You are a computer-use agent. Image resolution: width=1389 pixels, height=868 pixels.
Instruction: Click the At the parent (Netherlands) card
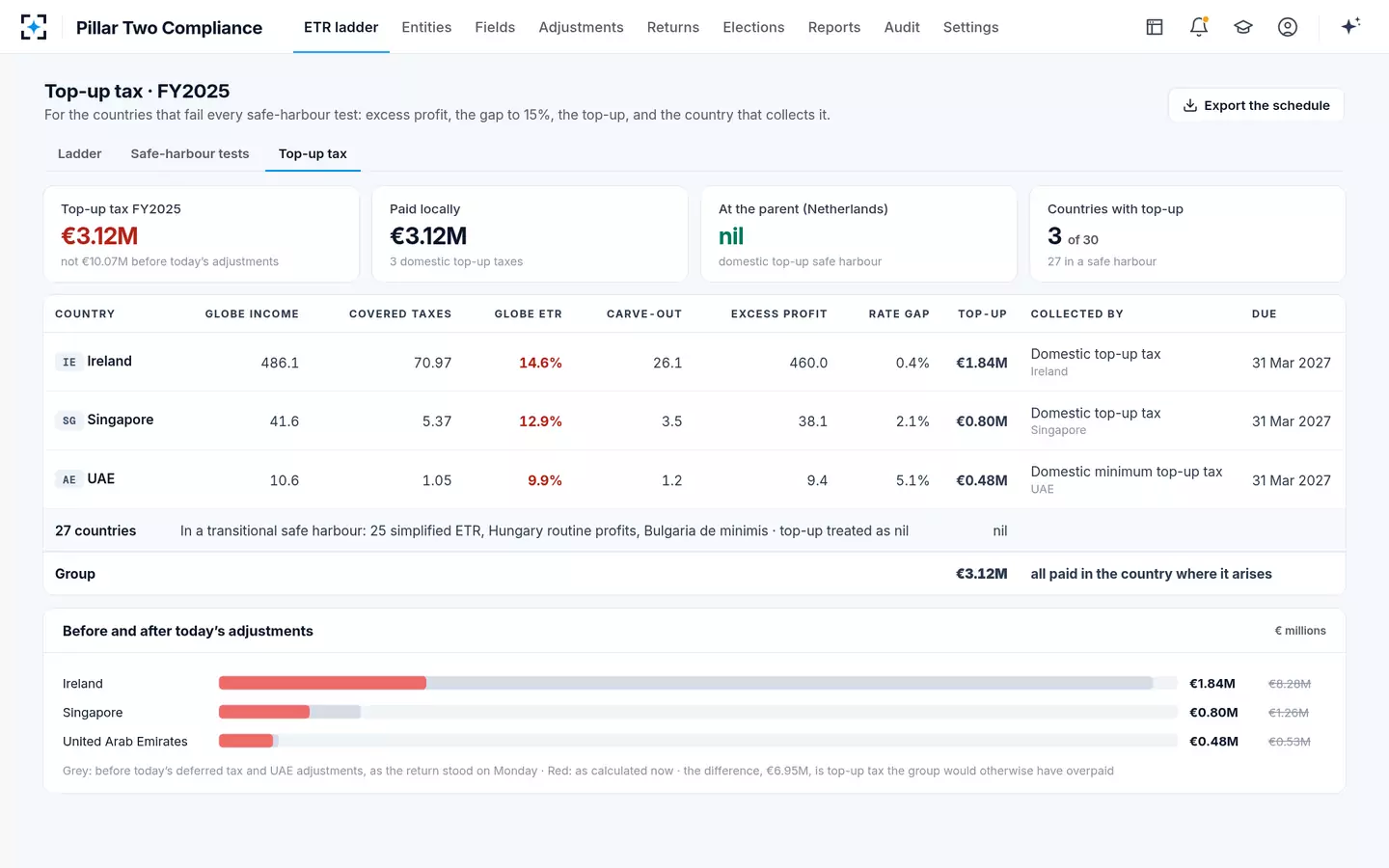(x=858, y=234)
